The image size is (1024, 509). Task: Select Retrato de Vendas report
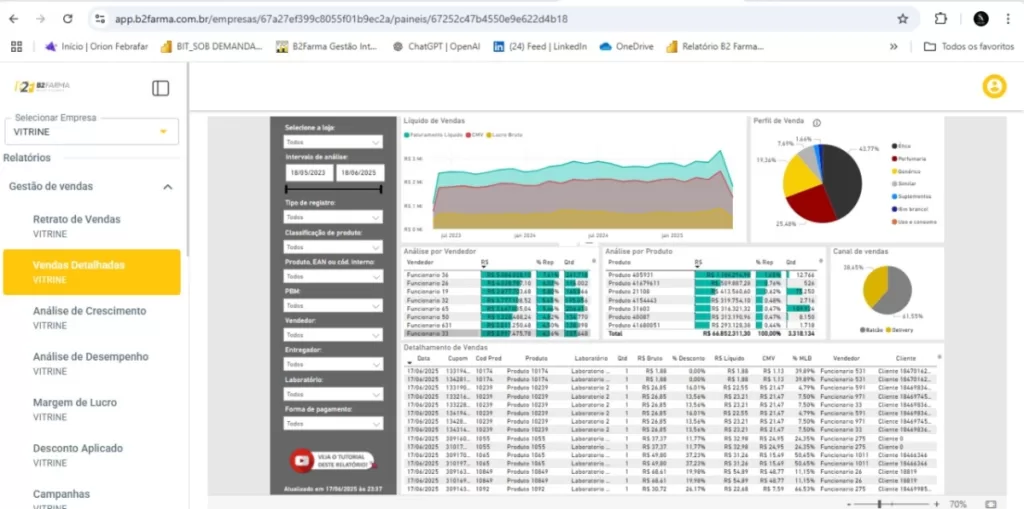(x=76, y=219)
